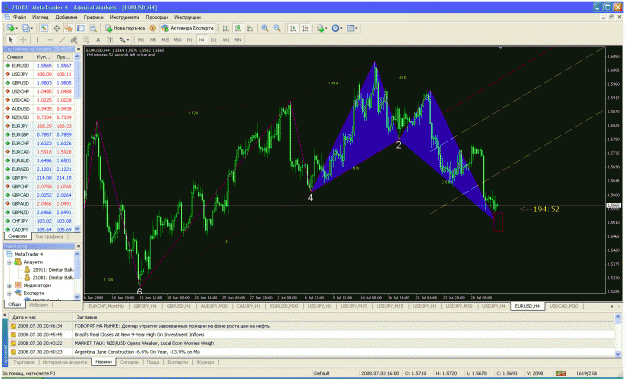Screen dimensions: 625x379
Task: Select the crosshair tool
Action: [23, 40]
